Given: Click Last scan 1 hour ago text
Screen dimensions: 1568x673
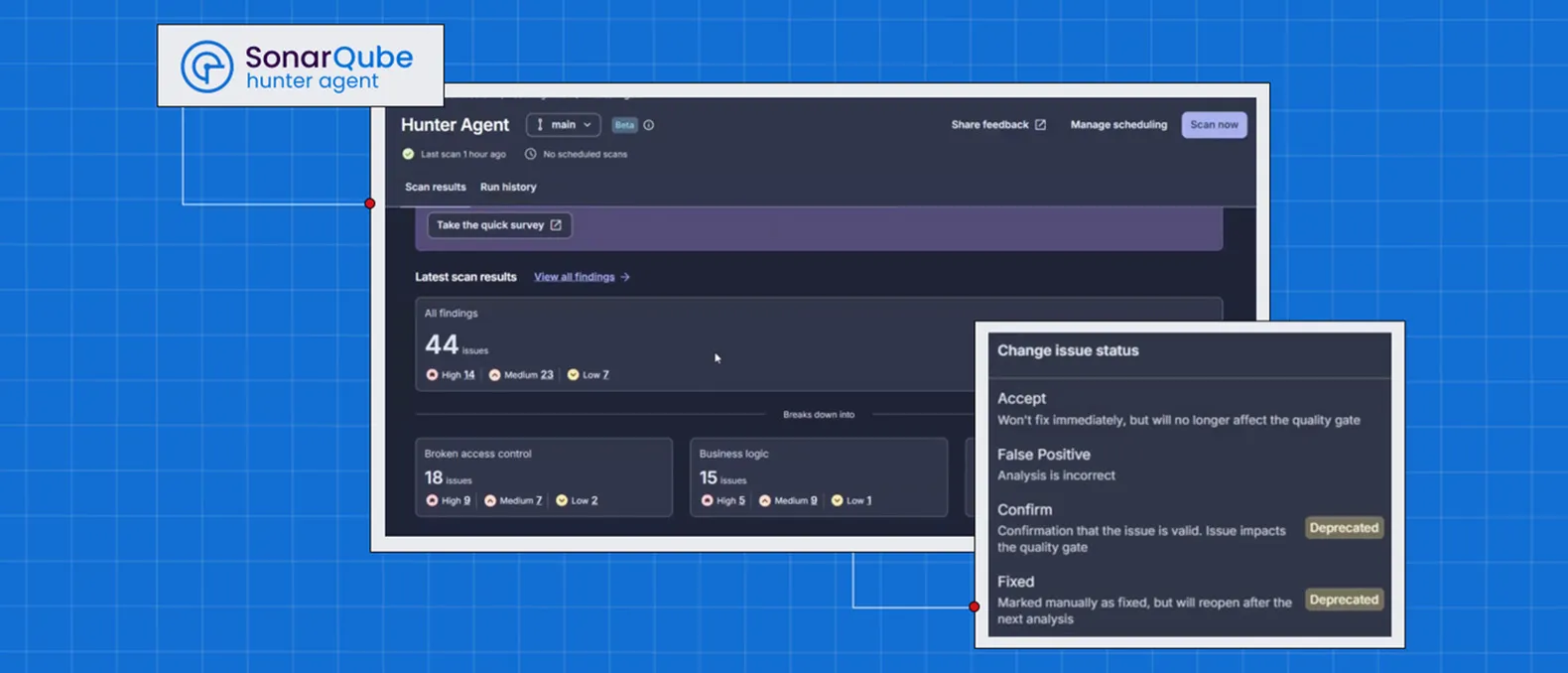Looking at the screenshot, I should [x=462, y=154].
